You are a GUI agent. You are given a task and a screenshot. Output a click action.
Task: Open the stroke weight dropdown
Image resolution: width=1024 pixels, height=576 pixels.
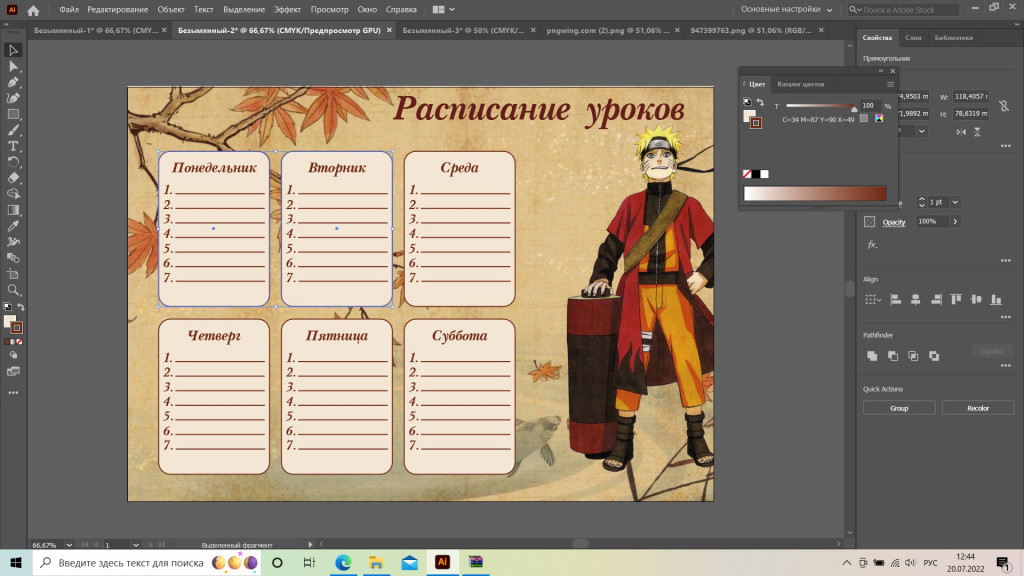955,202
